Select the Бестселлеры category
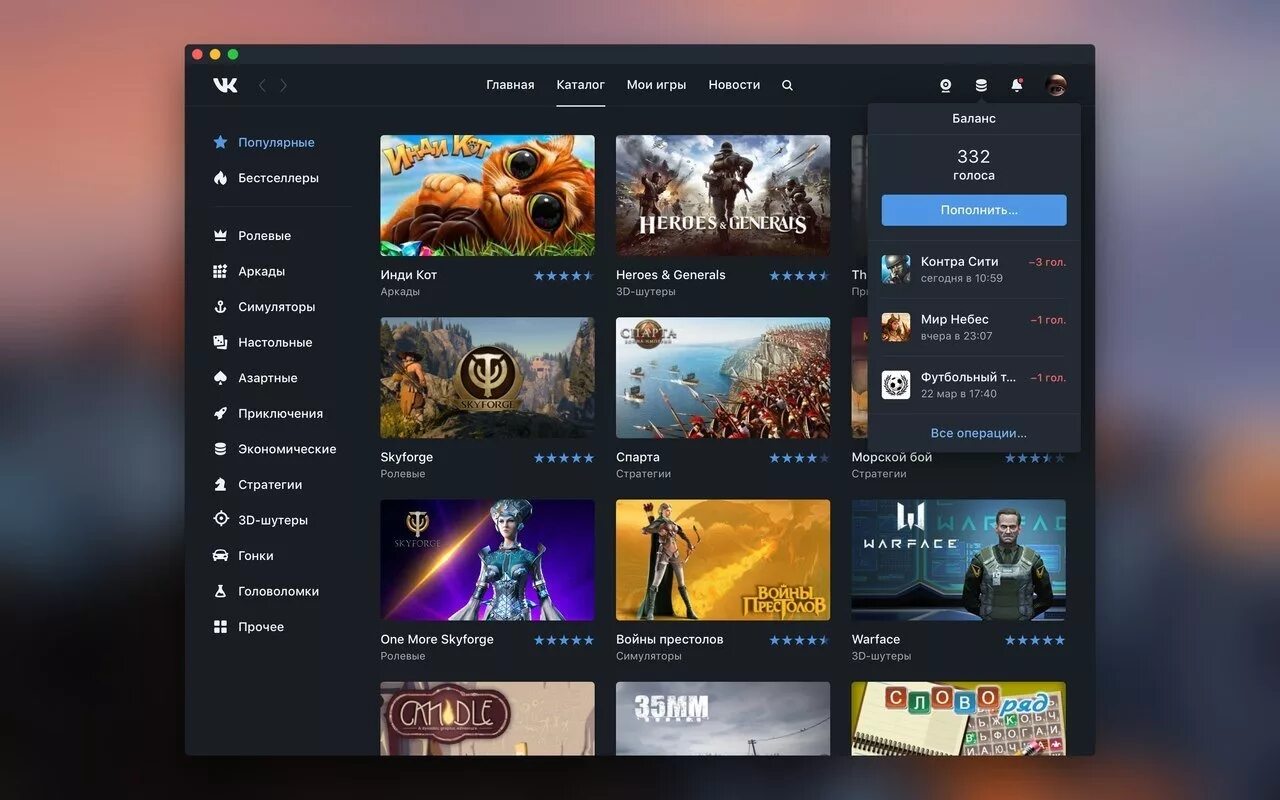 278,178
